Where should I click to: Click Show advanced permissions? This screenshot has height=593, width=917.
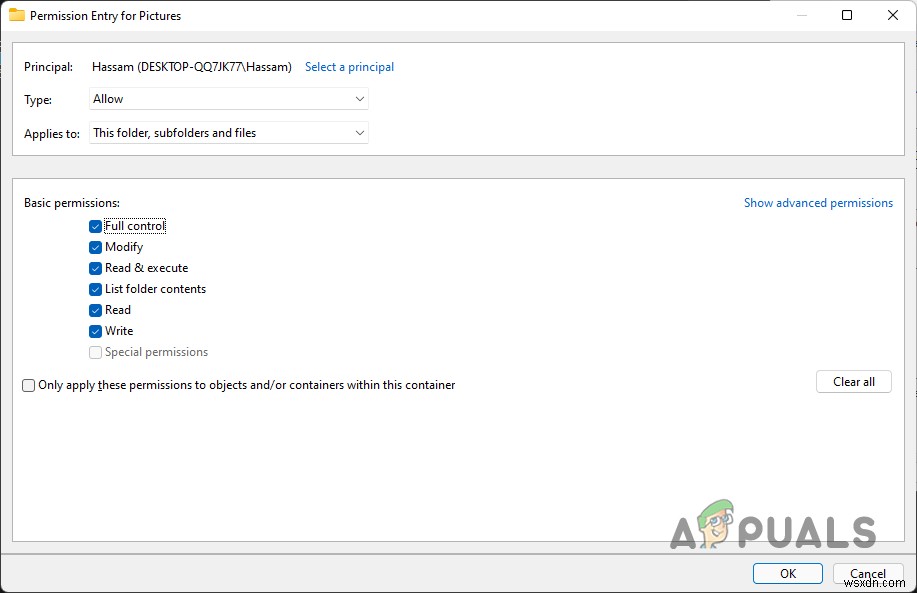[x=818, y=202]
